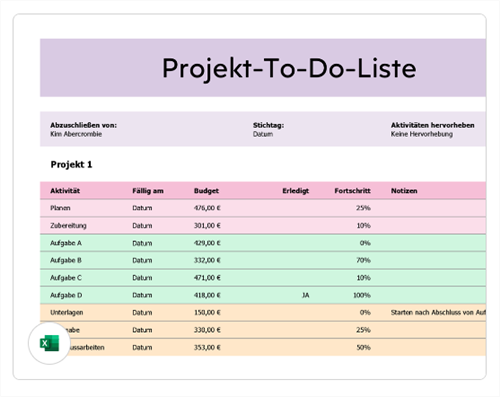Select 'Datum' value below Stichtag

pos(263,134)
